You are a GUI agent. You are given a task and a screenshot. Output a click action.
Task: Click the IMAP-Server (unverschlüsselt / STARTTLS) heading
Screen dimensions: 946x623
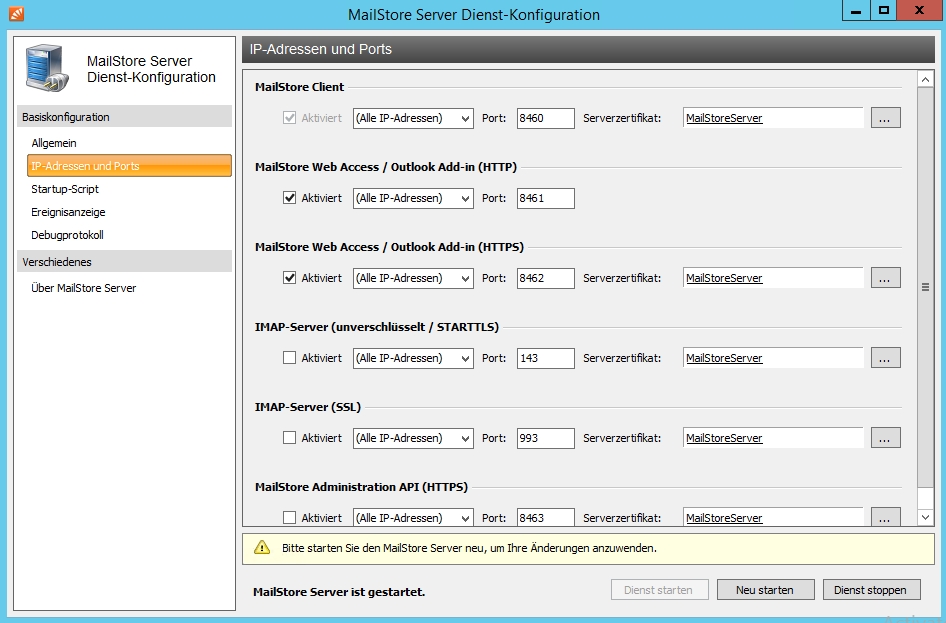click(x=377, y=327)
